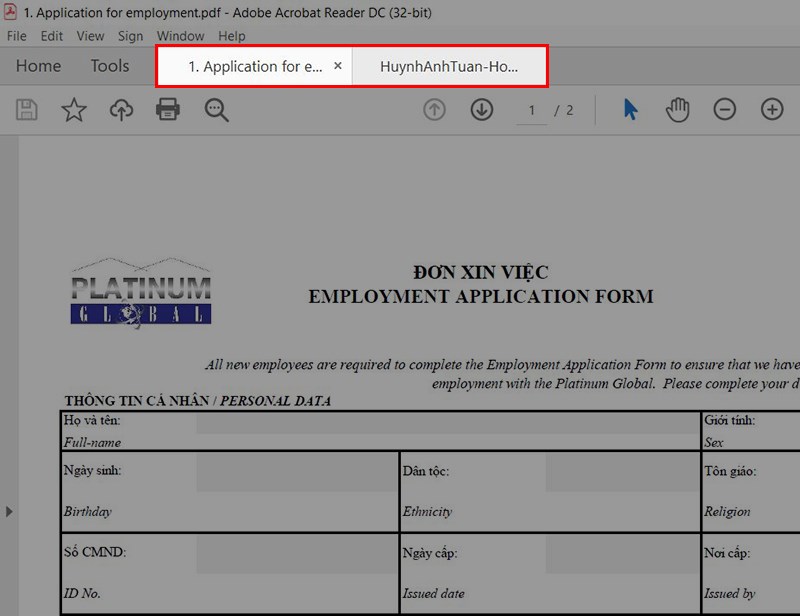The height and width of the screenshot is (616, 800).
Task: Switch to the Tools tab
Action: coord(109,66)
